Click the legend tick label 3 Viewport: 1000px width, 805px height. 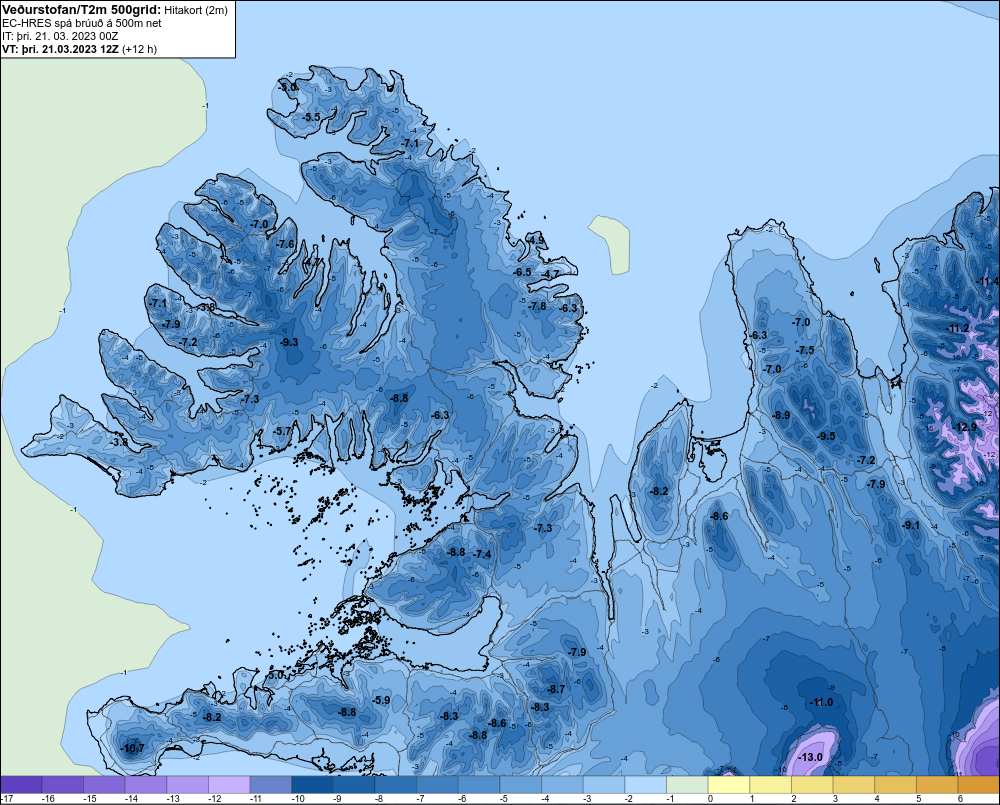click(835, 799)
